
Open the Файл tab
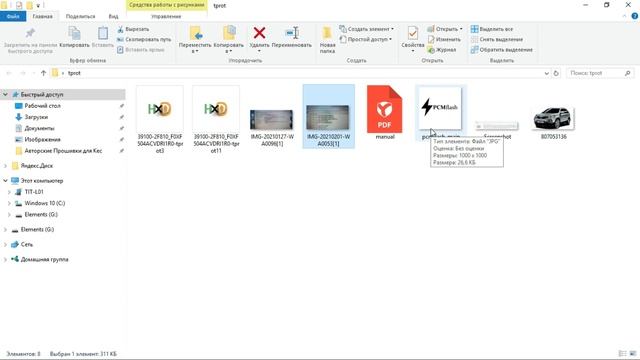[x=13, y=16]
